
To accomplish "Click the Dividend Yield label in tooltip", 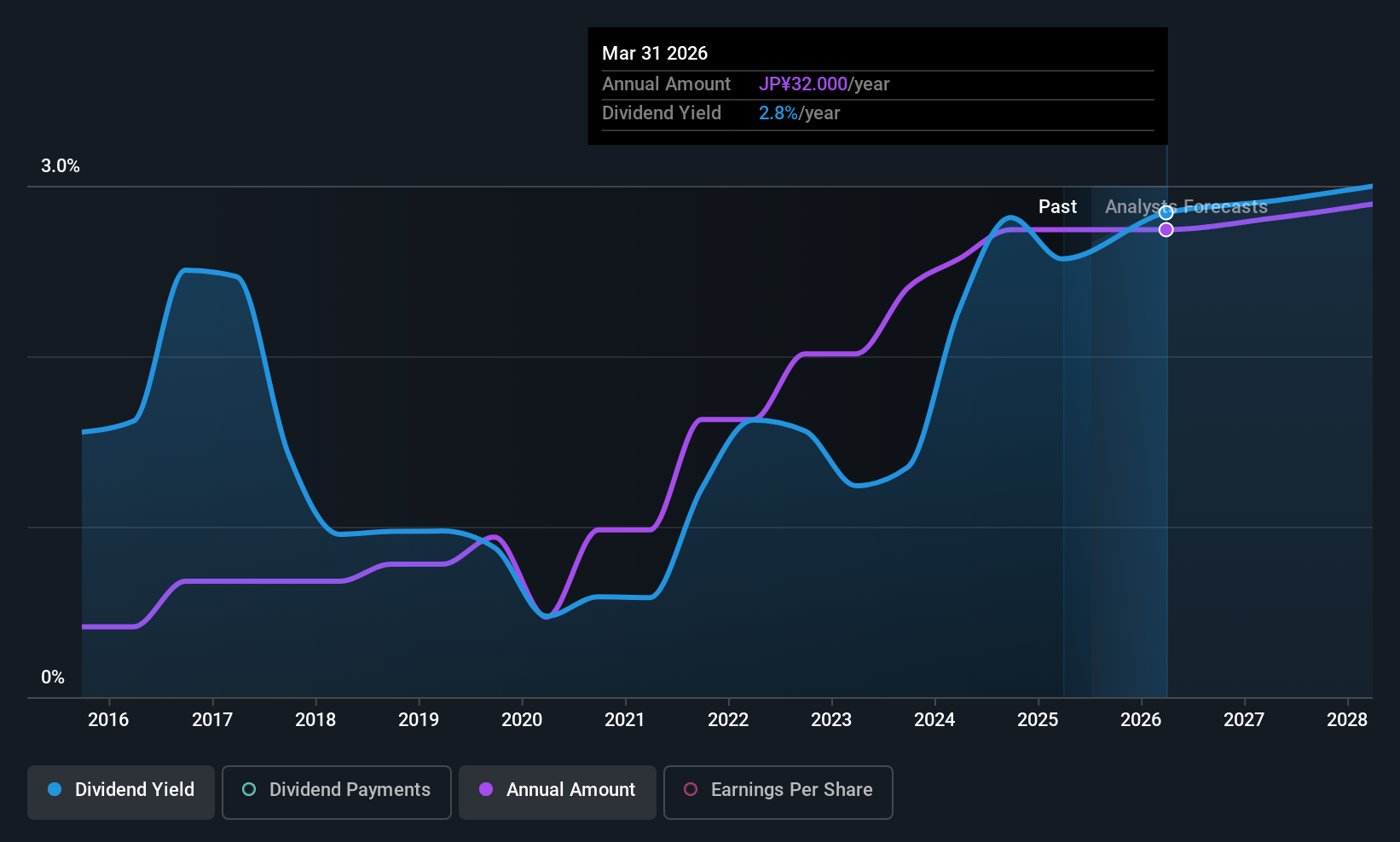I will click(662, 113).
